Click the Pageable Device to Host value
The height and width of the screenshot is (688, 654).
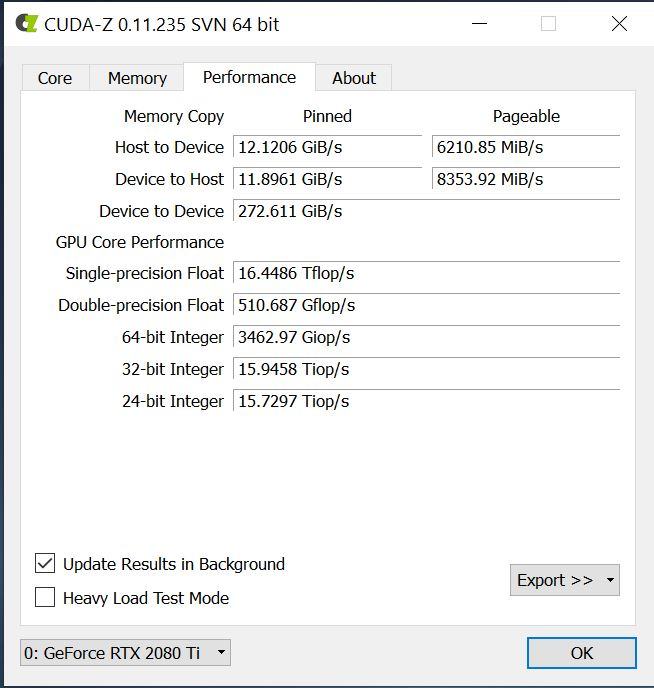click(x=525, y=179)
